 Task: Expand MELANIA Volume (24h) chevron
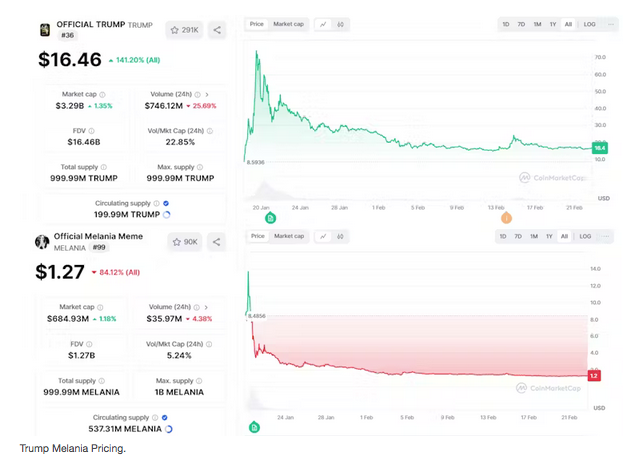tap(206, 307)
